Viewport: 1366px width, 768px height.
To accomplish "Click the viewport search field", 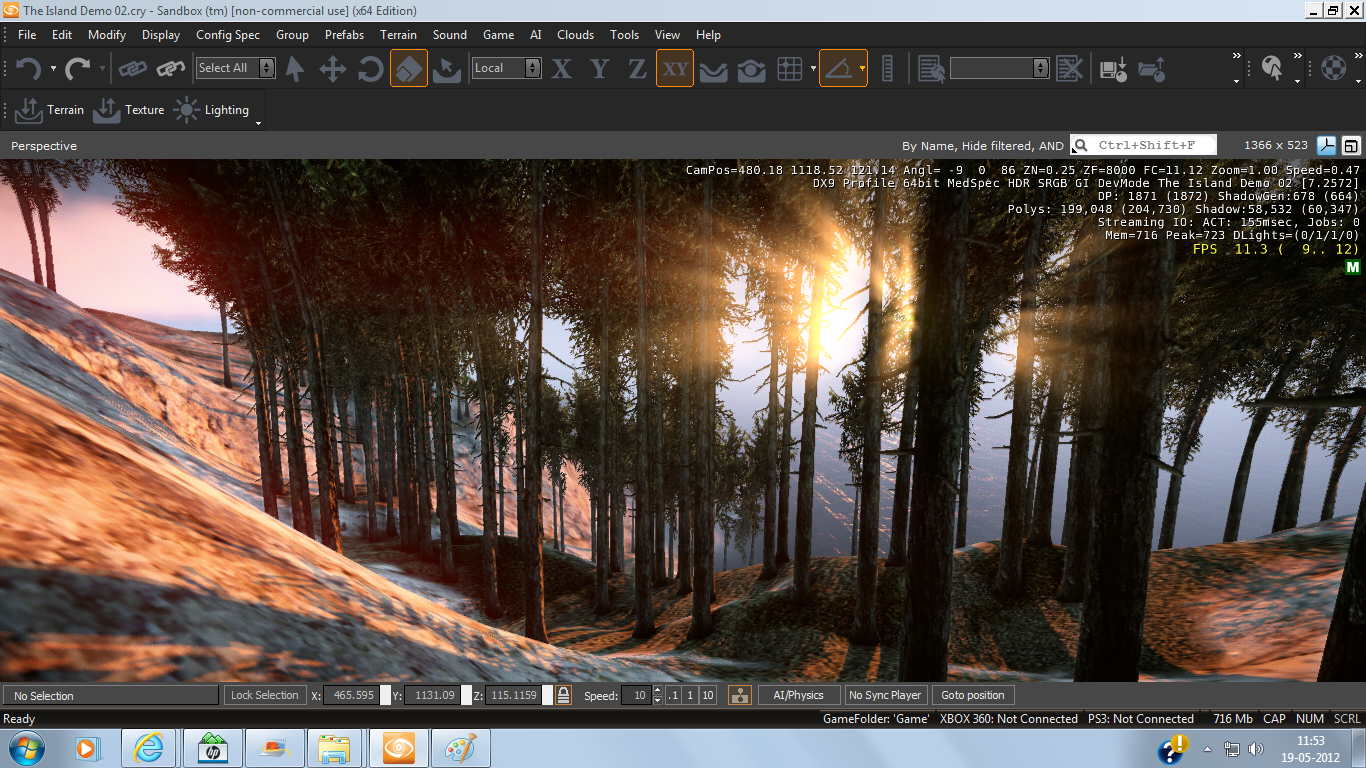I will point(1143,145).
